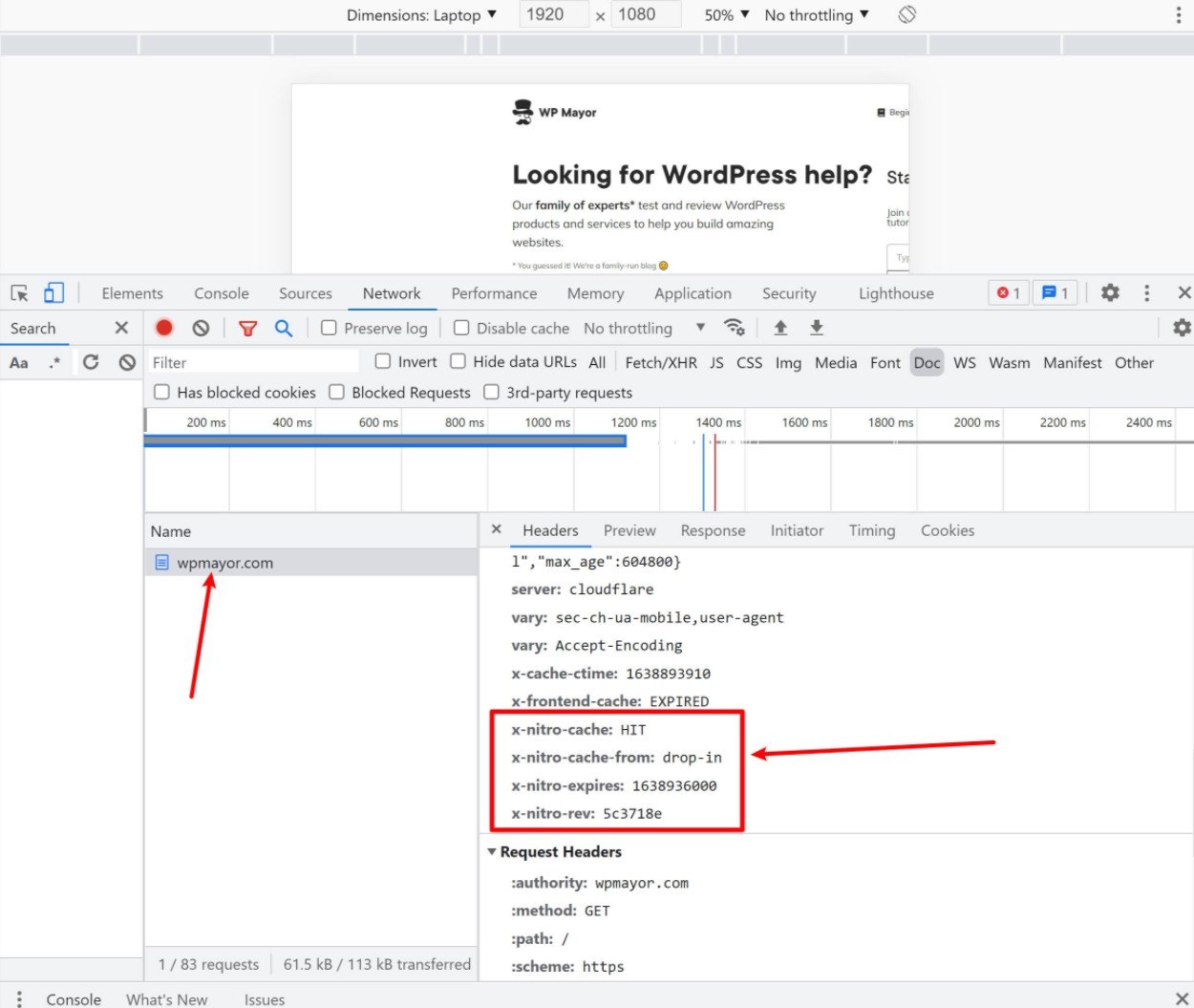Filter requests by CSS type
1194x1008 pixels.
[x=749, y=362]
